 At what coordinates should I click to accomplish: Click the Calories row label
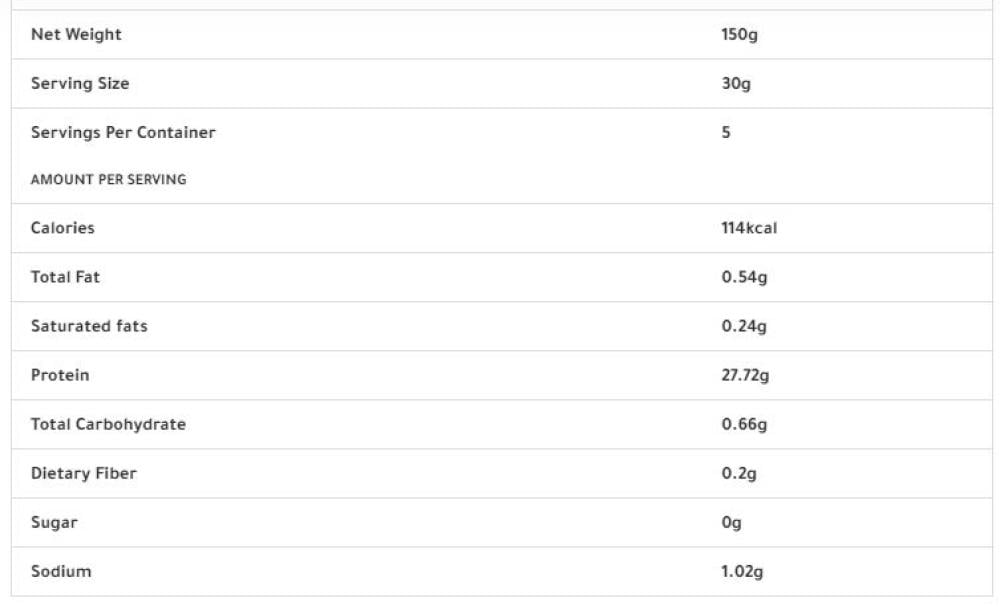[62, 228]
